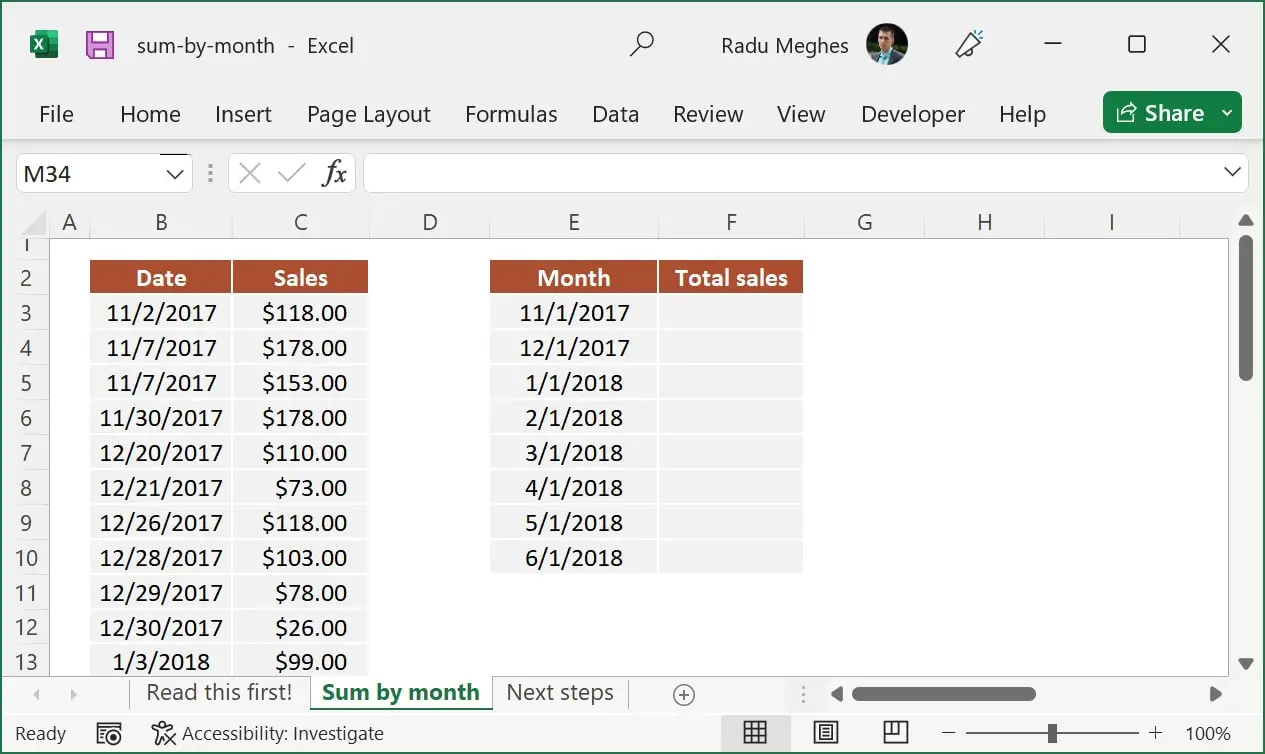Open the Insert Function dialog

tap(334, 172)
